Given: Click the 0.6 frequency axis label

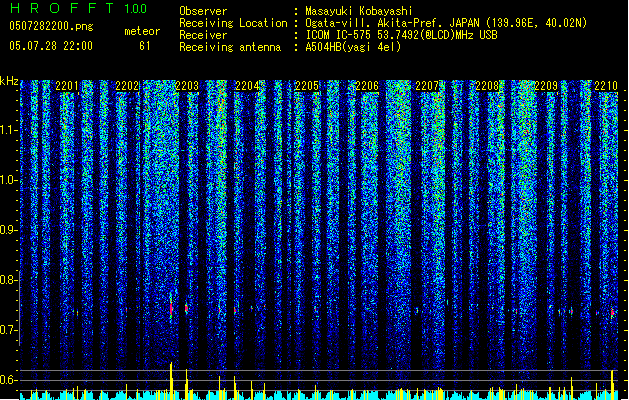Looking at the screenshot, I should pos(8,380).
